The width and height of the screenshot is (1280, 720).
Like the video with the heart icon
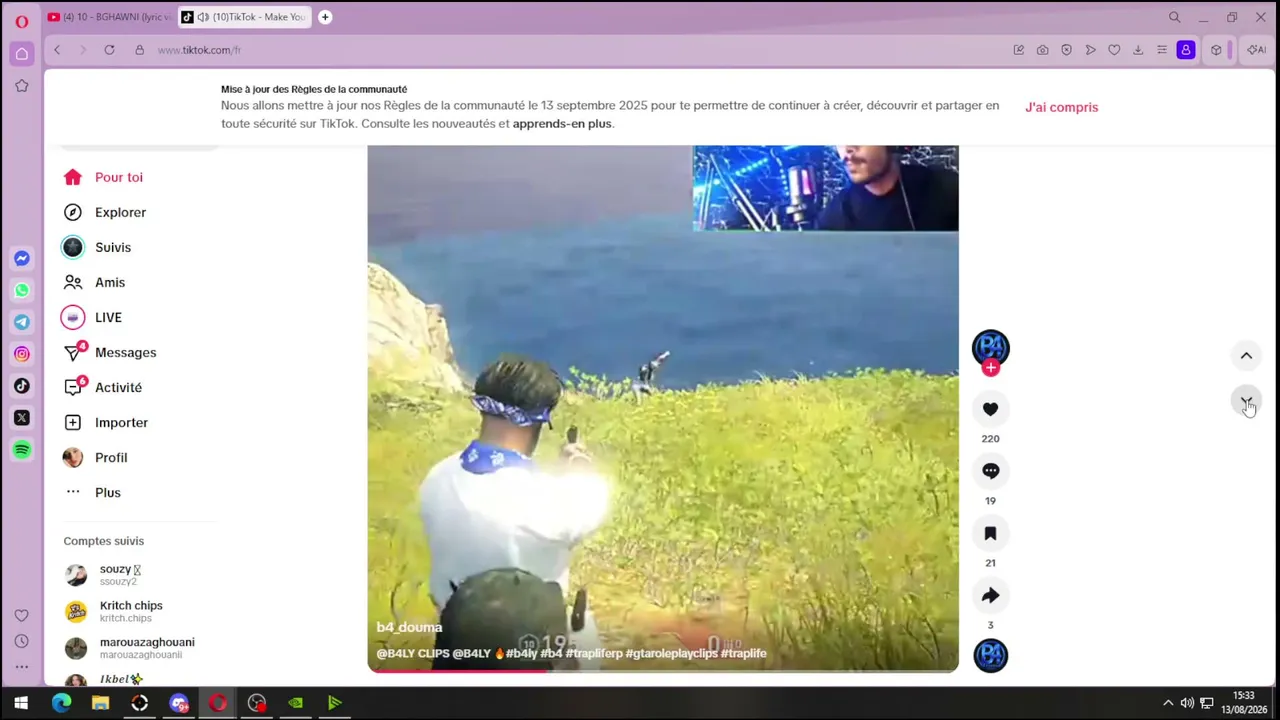(990, 409)
